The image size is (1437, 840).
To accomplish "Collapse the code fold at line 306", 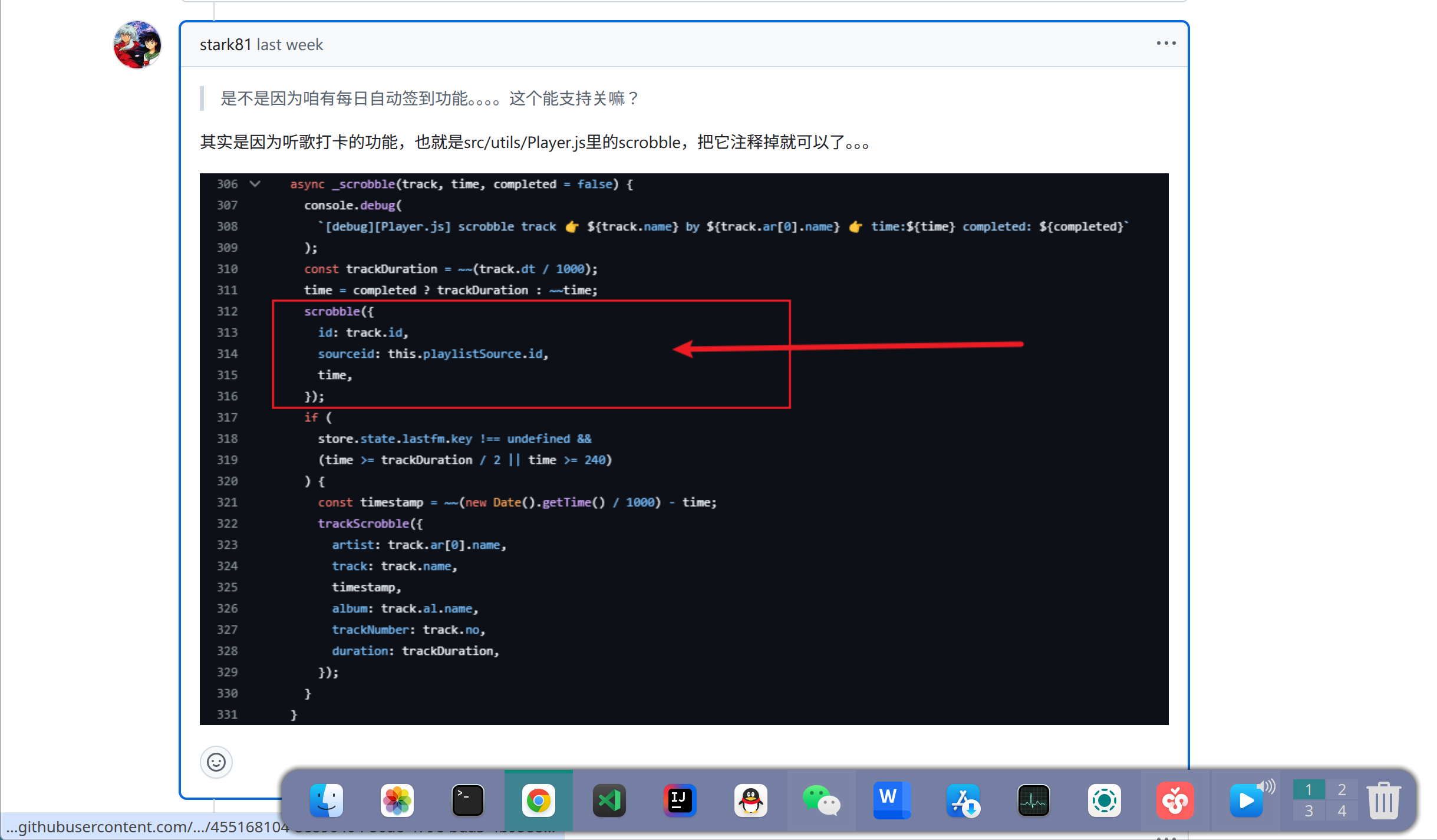I will point(255,184).
